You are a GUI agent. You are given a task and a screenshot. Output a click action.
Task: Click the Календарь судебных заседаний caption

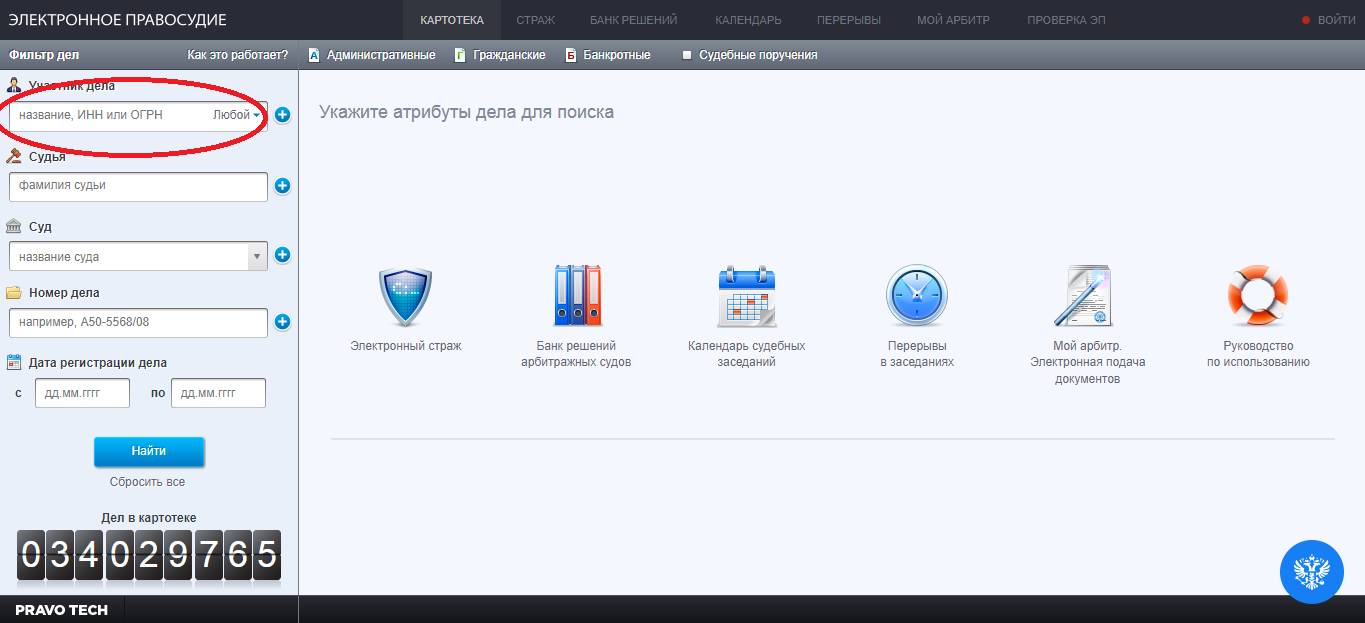[747, 354]
